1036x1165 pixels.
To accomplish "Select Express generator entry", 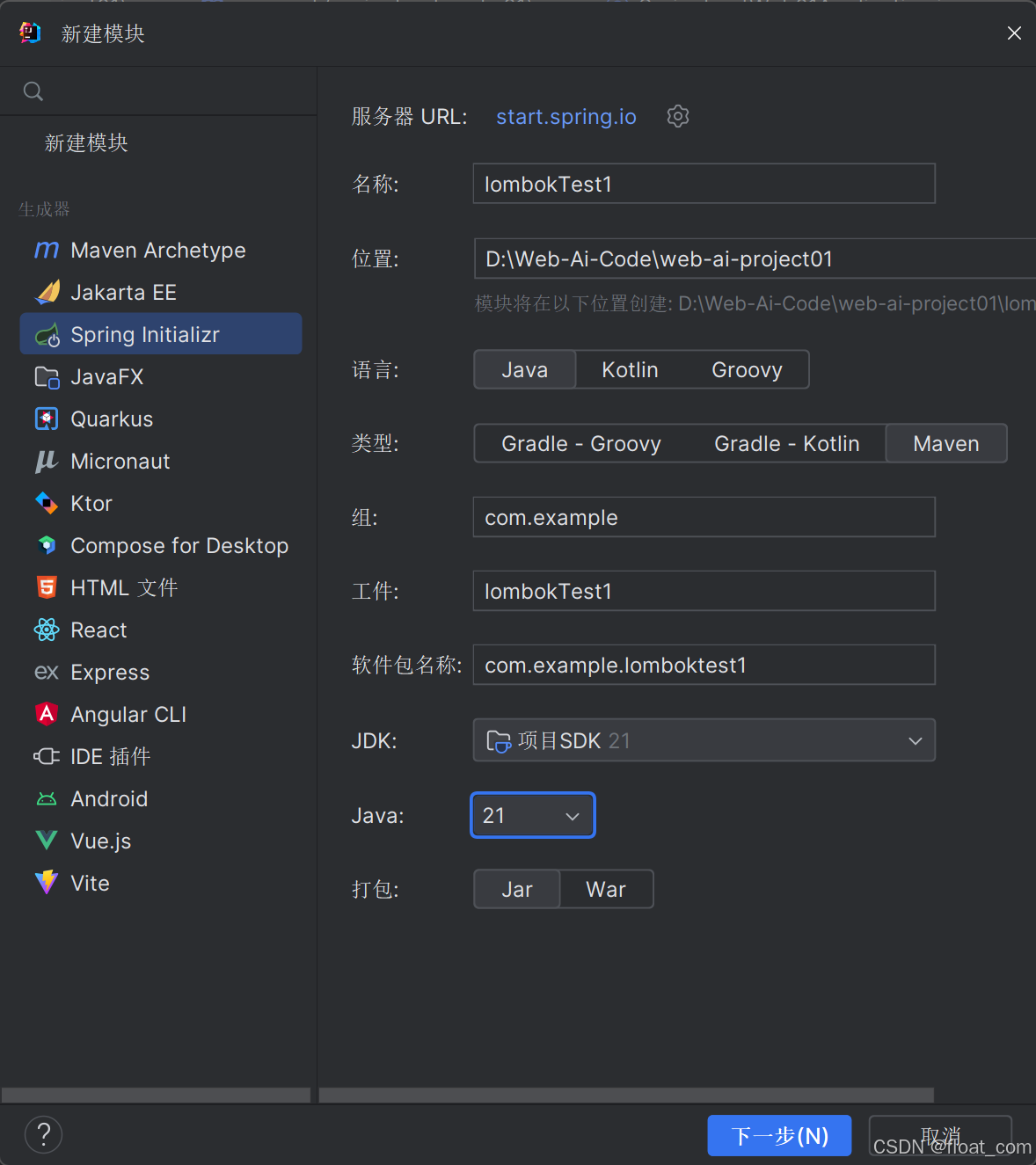I will [x=161, y=673].
